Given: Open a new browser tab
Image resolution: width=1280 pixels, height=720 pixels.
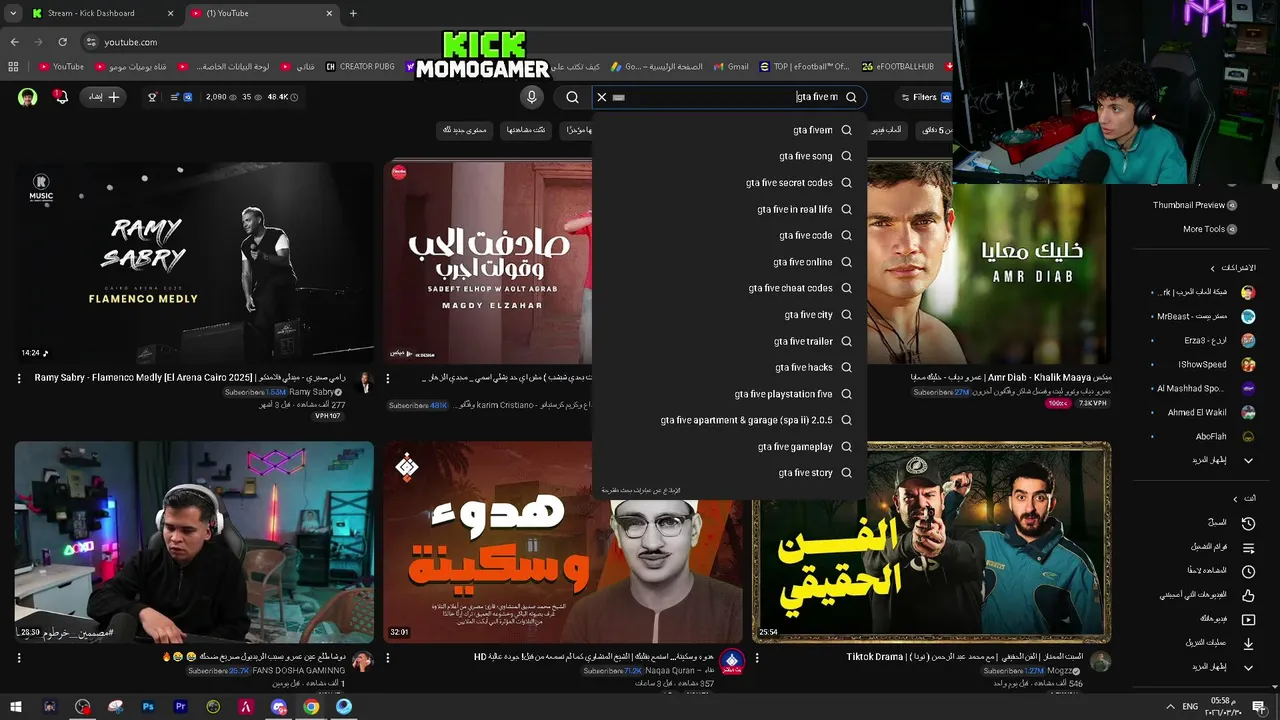Looking at the screenshot, I should [x=353, y=13].
